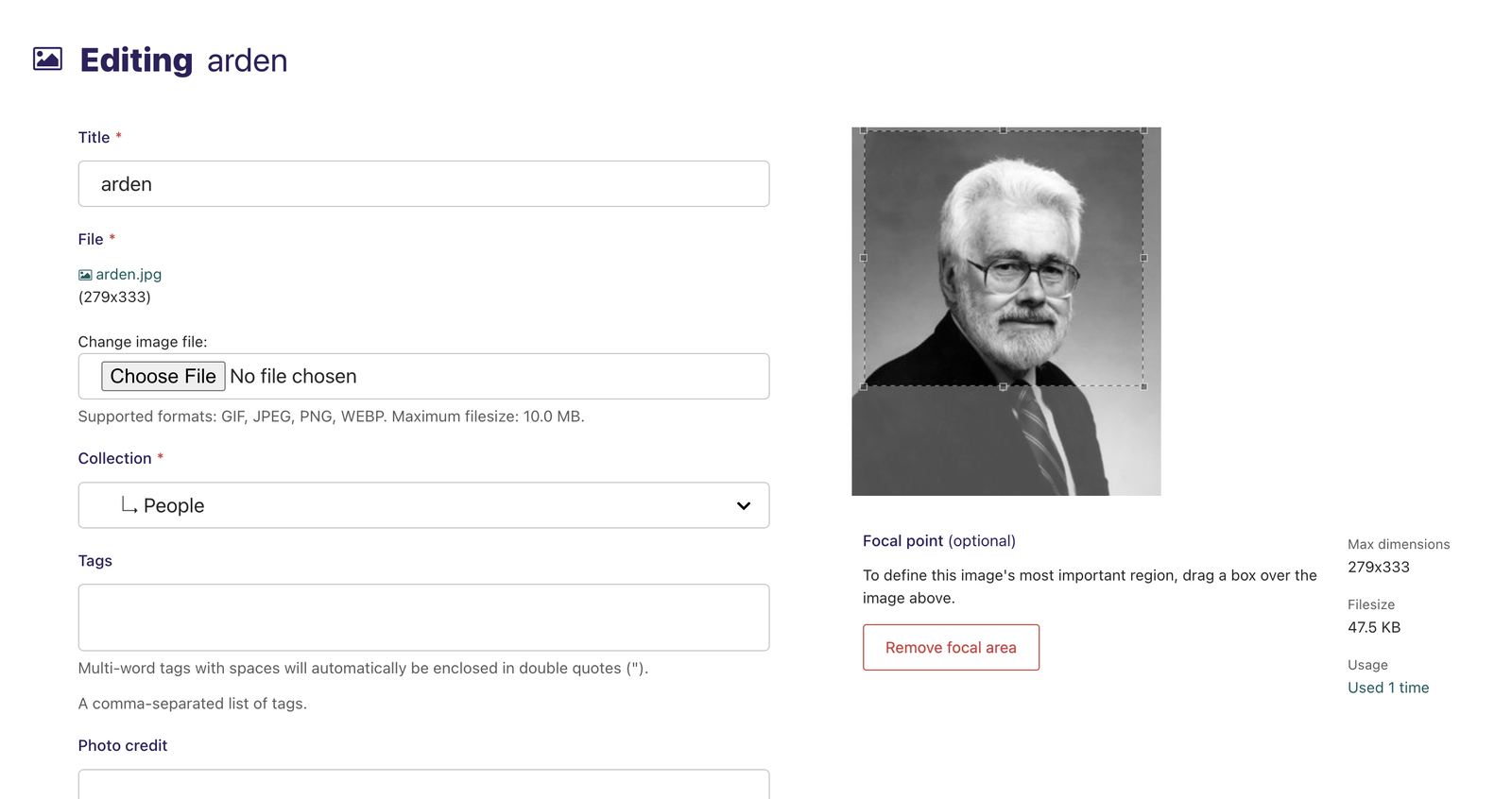Click inside the Tags input box
Viewport: 1512px width, 799px height.
[423, 618]
